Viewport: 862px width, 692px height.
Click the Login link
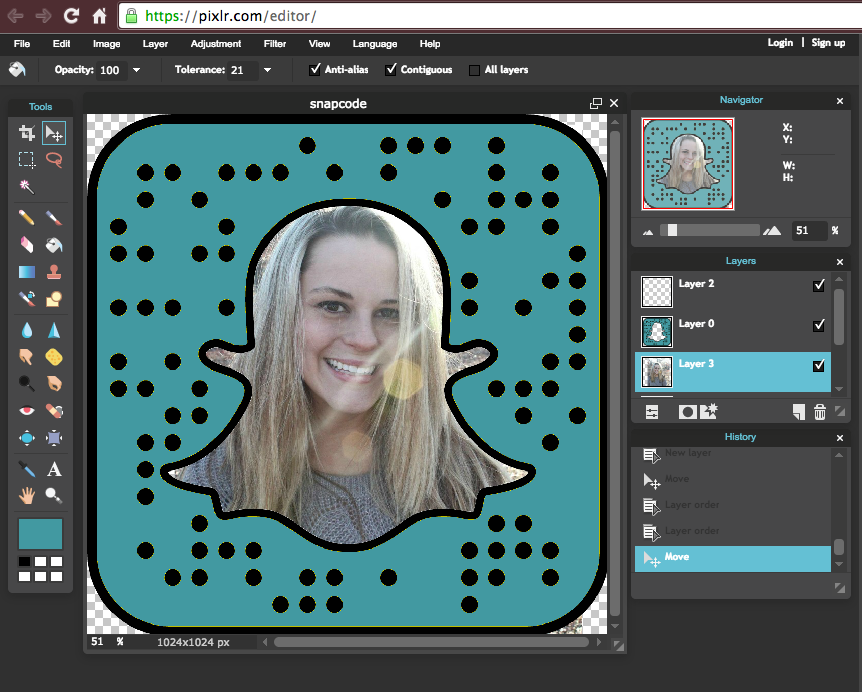tap(780, 43)
